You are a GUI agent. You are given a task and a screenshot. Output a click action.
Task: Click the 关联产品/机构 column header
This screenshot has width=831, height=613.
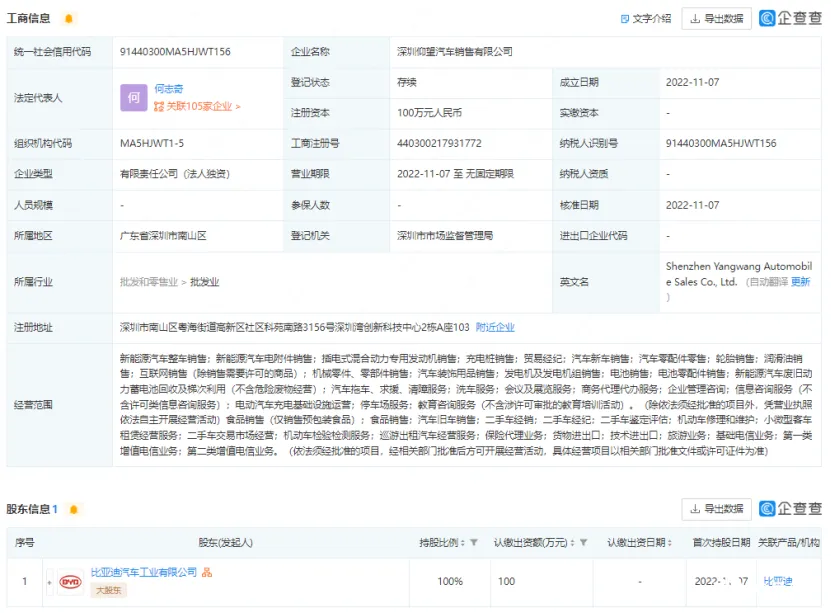(x=789, y=543)
